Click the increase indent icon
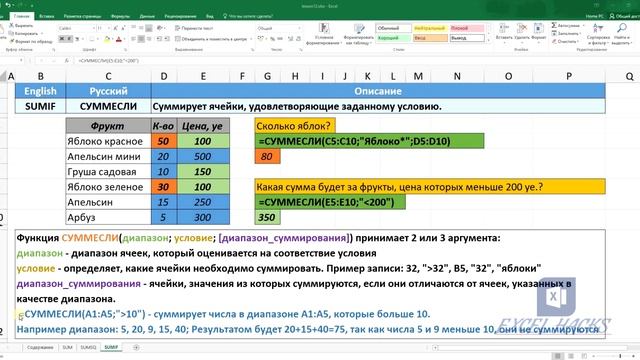 tap(167, 39)
